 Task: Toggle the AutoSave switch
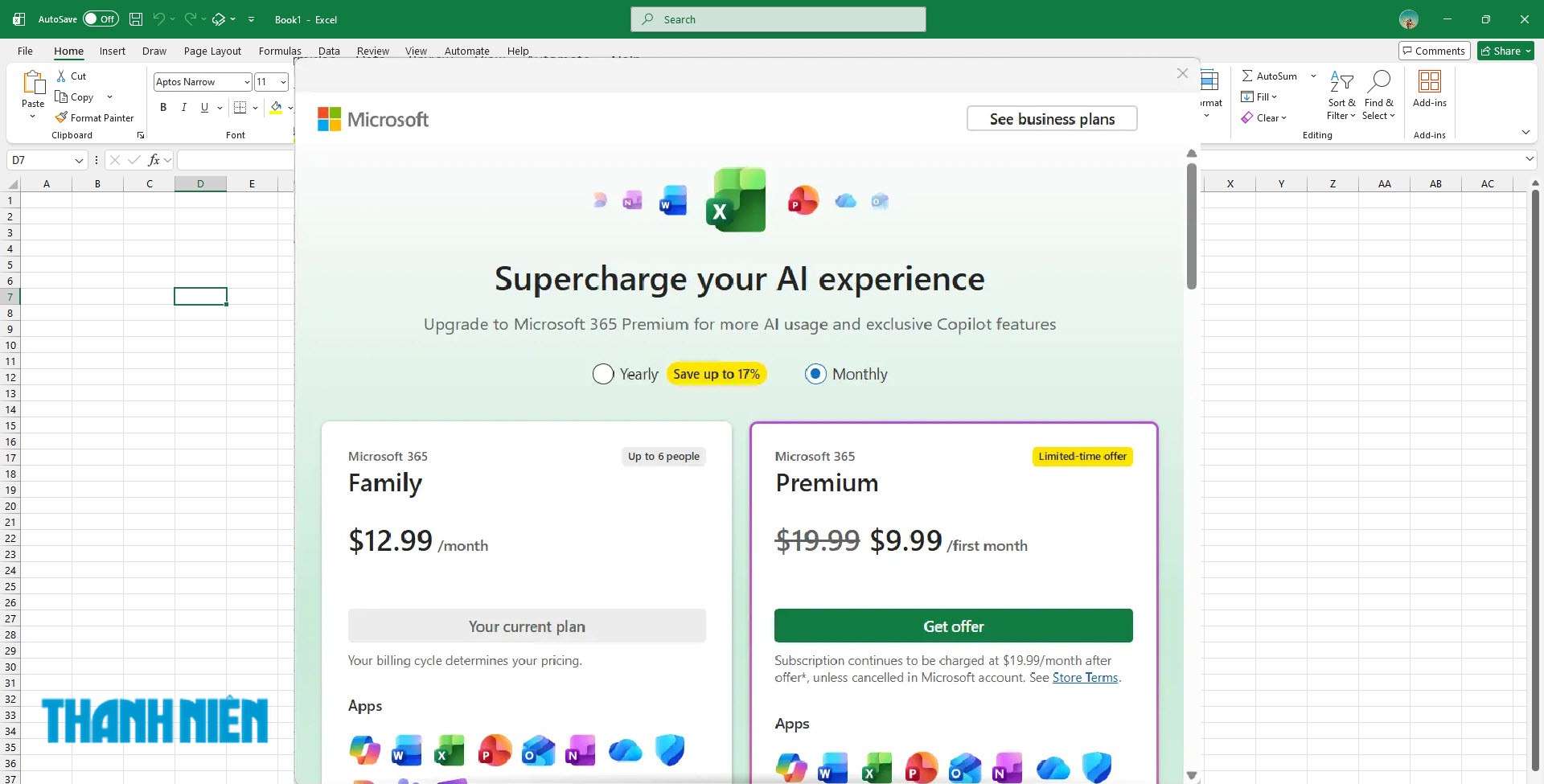click(x=101, y=19)
